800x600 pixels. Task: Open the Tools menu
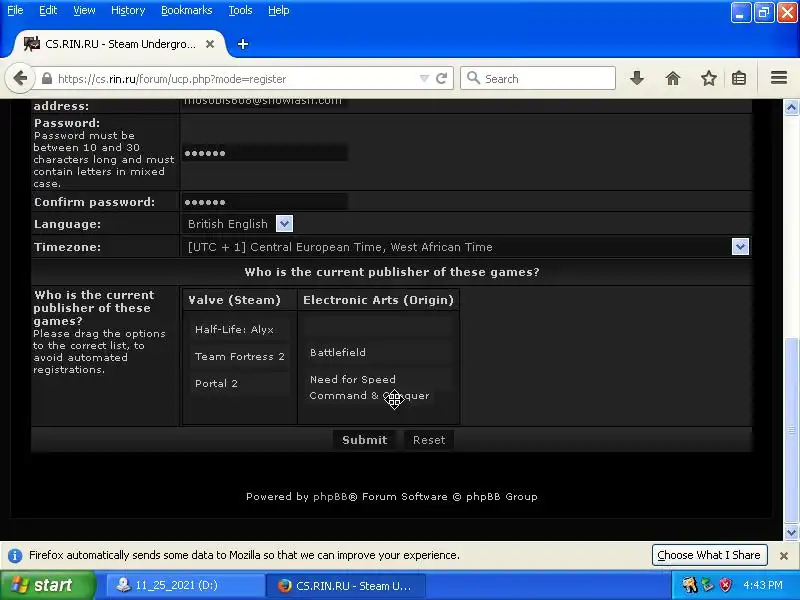click(240, 10)
